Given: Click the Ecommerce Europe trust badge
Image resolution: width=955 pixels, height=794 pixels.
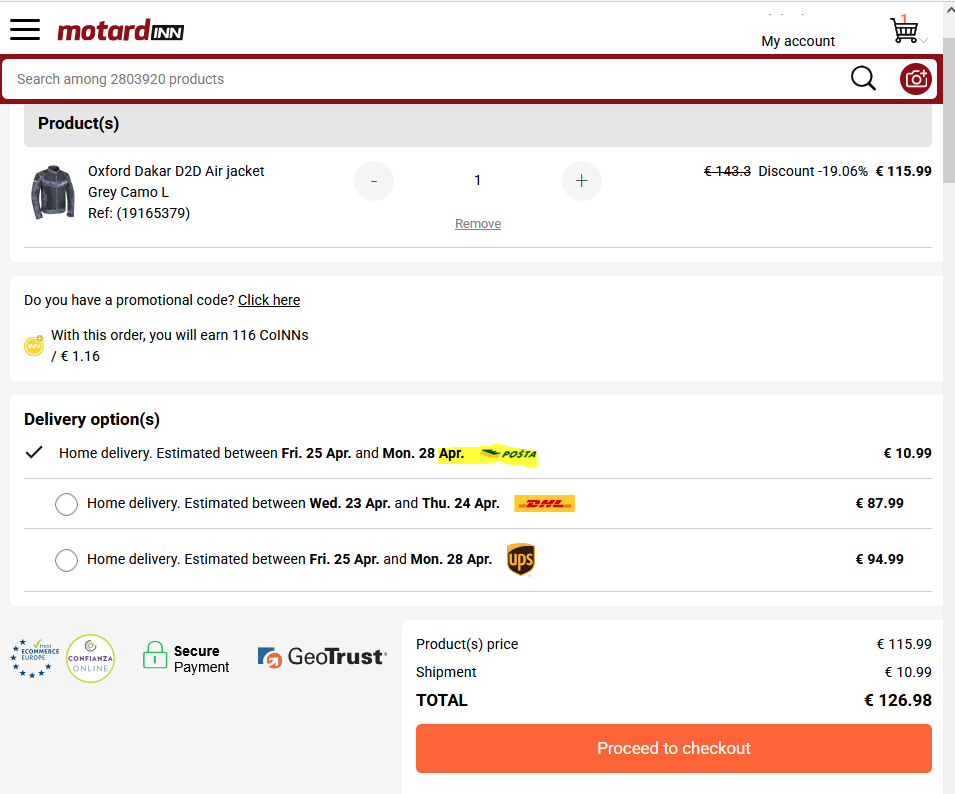Looking at the screenshot, I should click(x=35, y=658).
